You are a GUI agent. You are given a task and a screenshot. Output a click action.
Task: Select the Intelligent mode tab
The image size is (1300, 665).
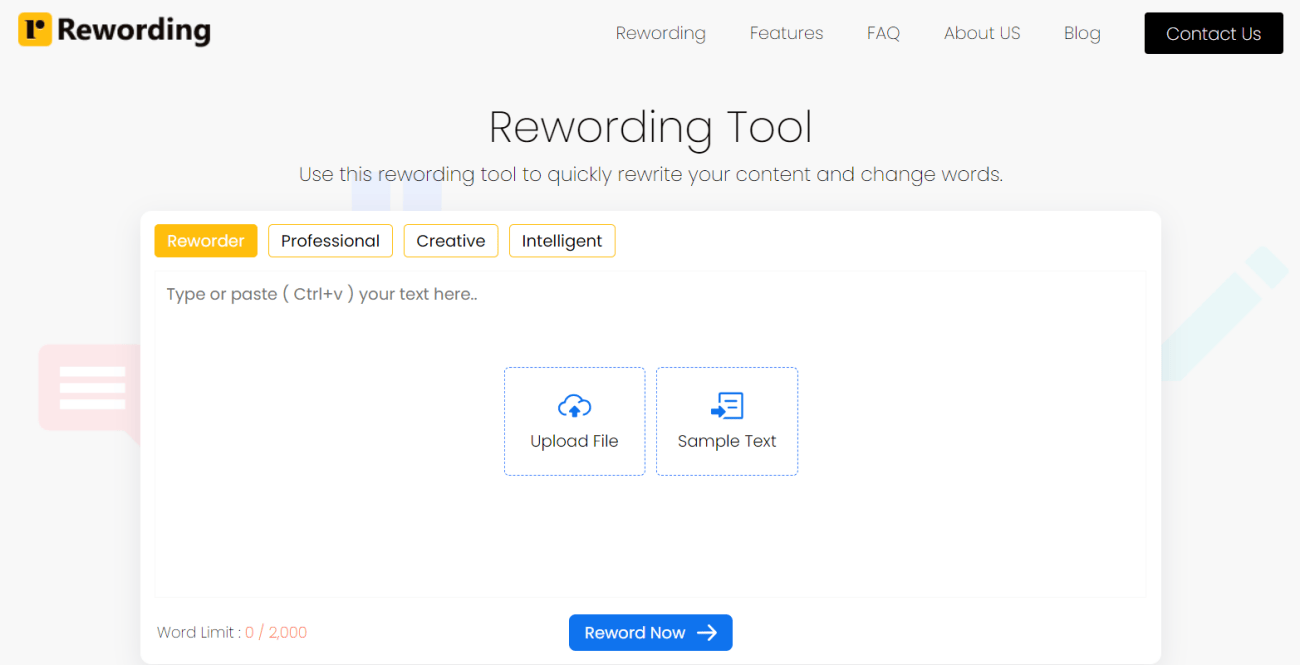point(562,241)
